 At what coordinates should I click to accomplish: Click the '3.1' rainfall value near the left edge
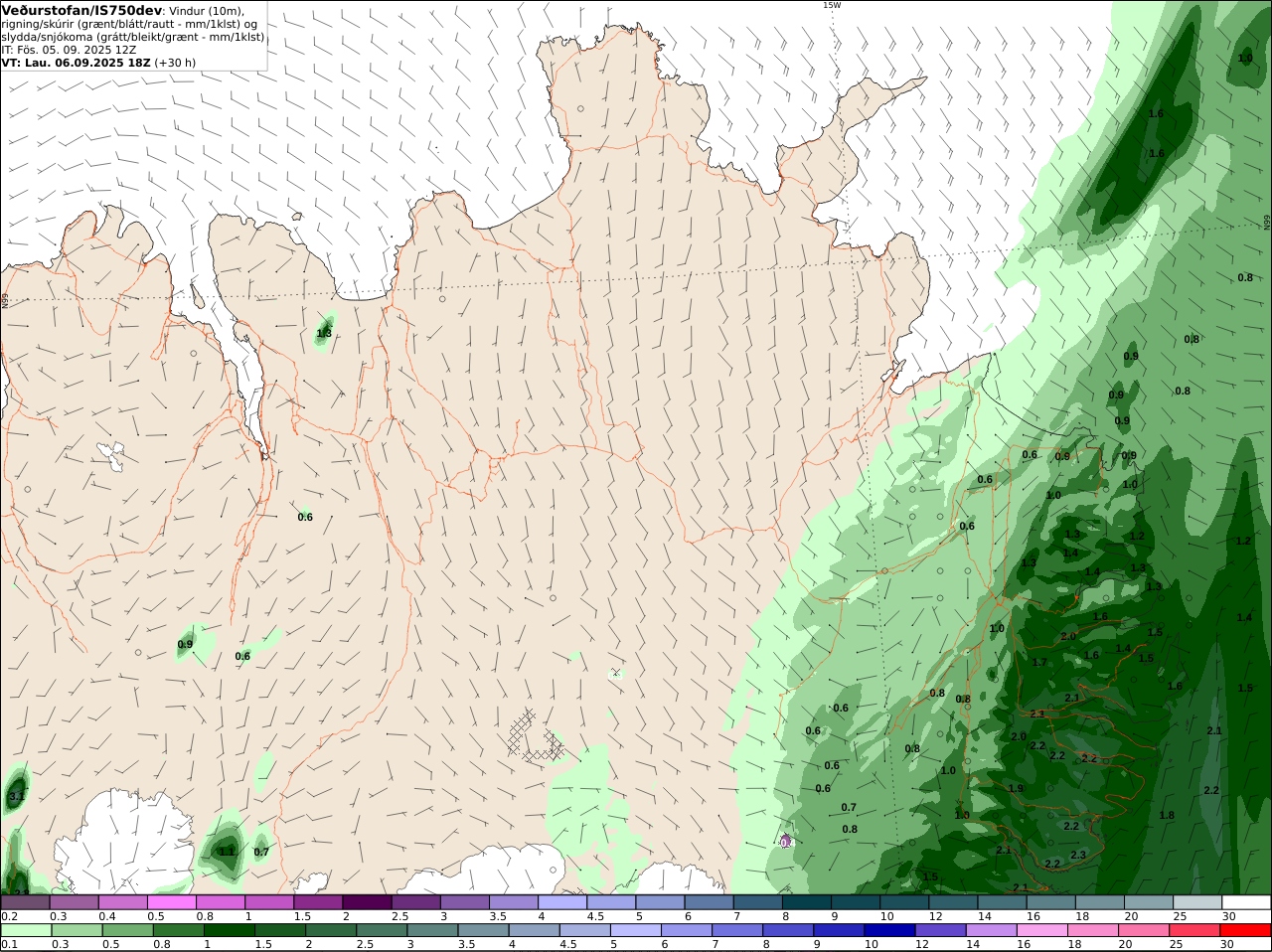[16, 797]
